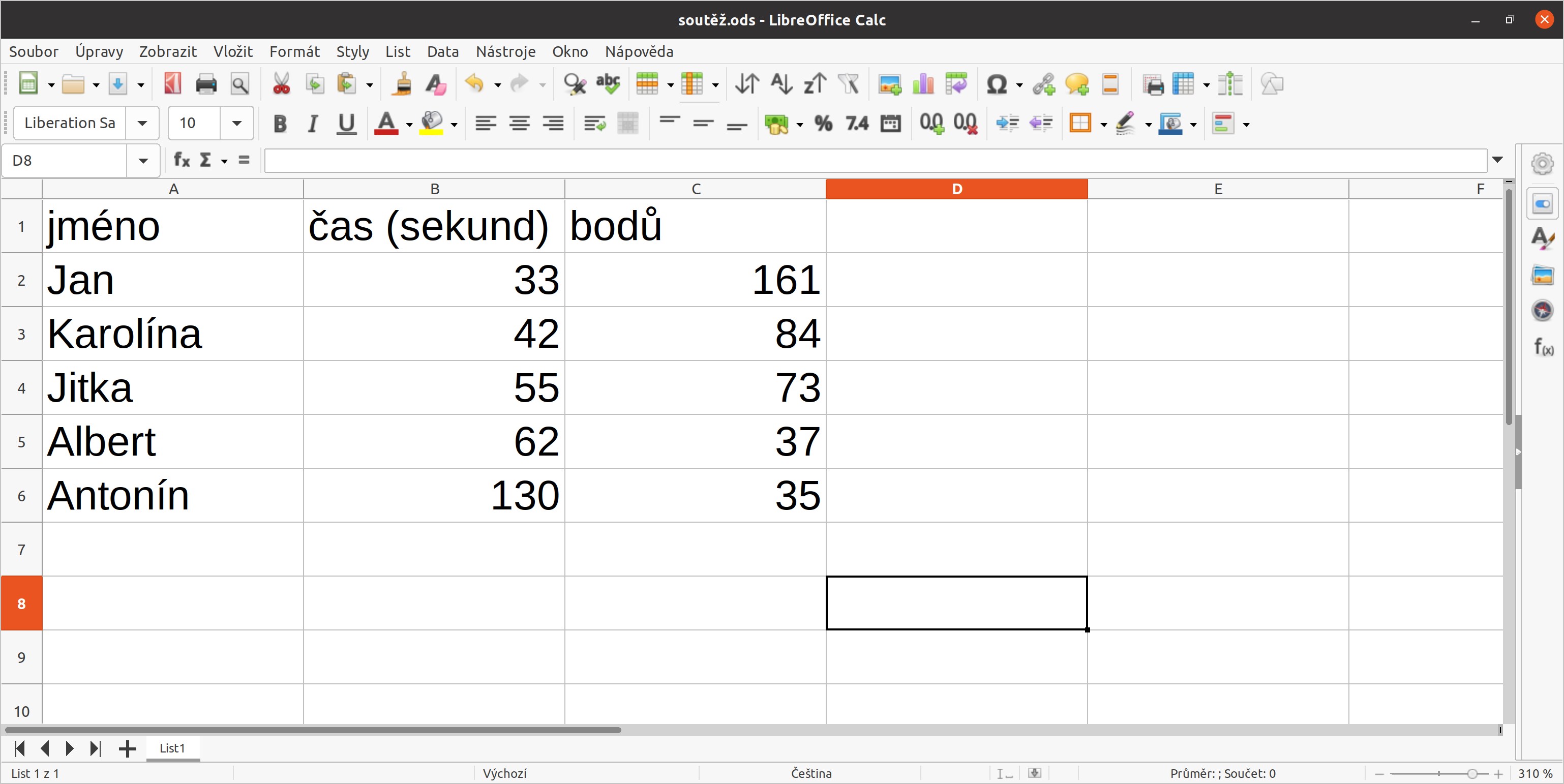Expand the font name dropdown
Screen dimensions: 1564x784
tap(142, 123)
